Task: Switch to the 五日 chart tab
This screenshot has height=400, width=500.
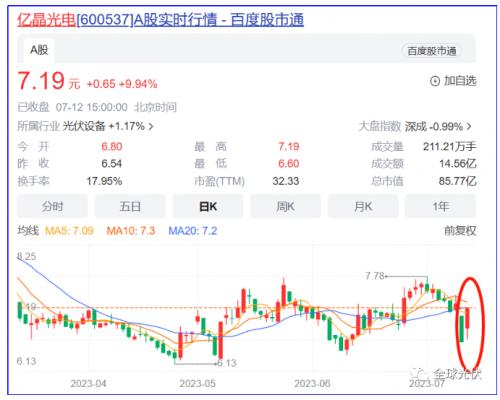Action: click(130, 207)
